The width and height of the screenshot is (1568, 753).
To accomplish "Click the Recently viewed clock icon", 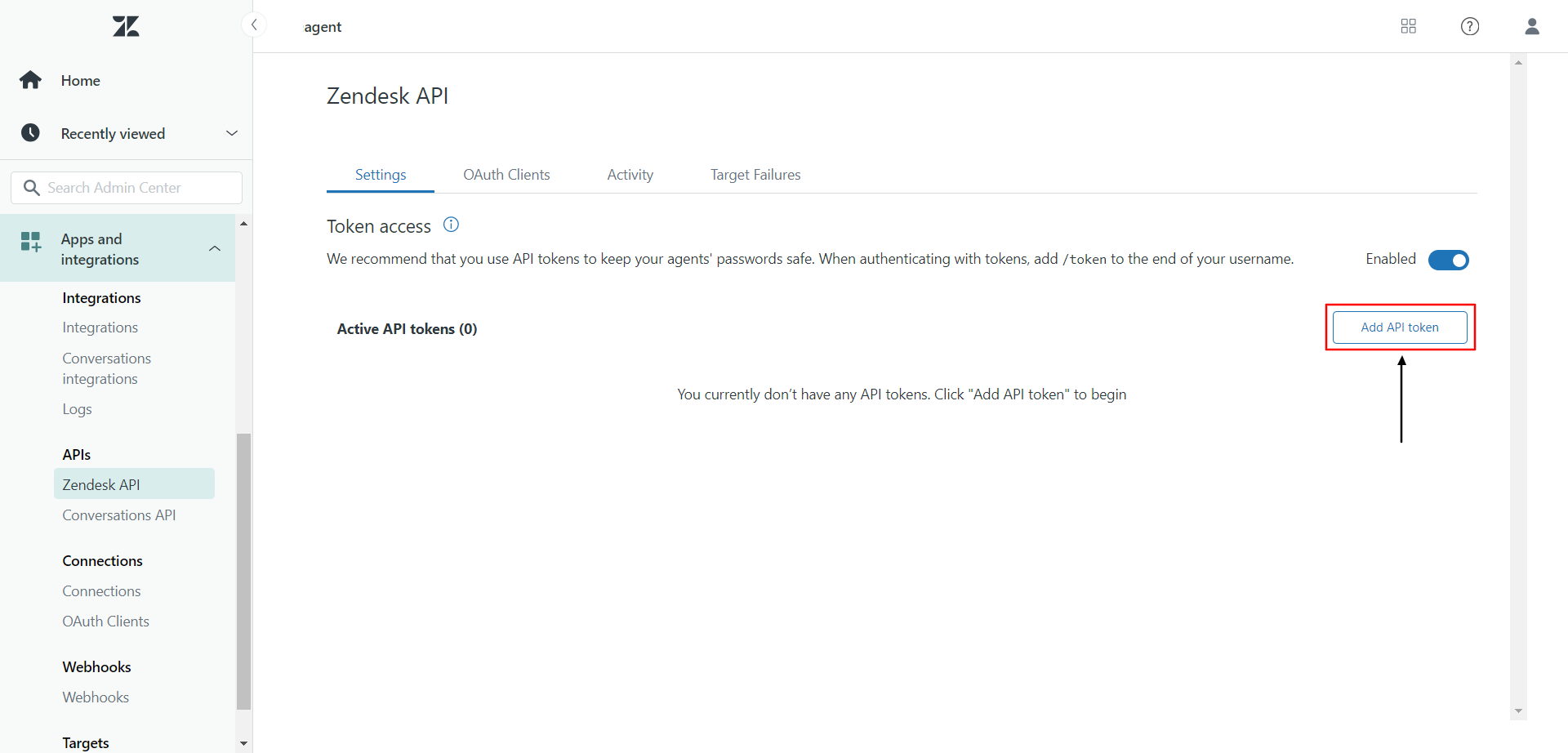I will (x=31, y=133).
